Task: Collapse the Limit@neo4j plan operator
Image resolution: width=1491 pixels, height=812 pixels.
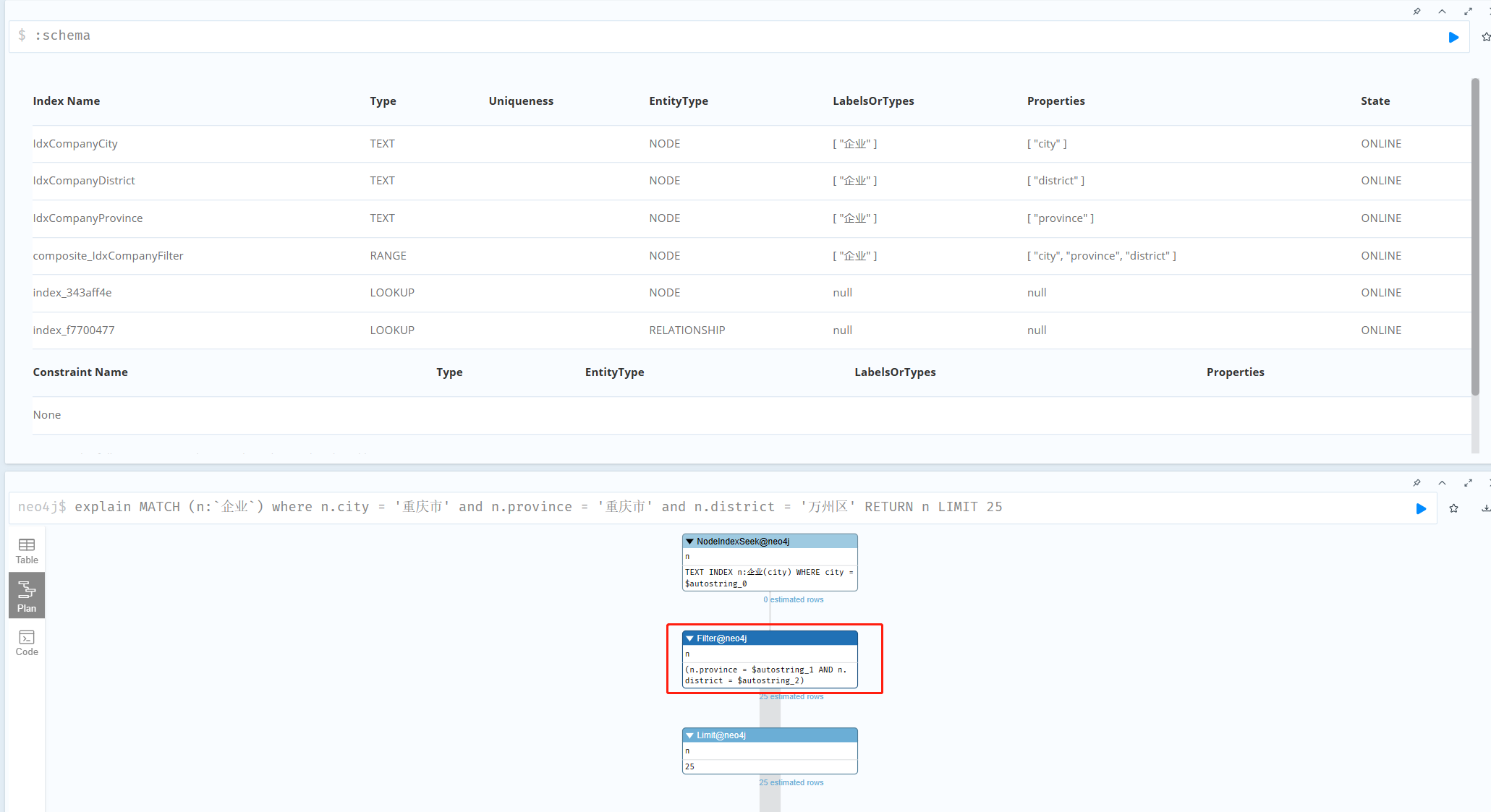Action: click(690, 735)
